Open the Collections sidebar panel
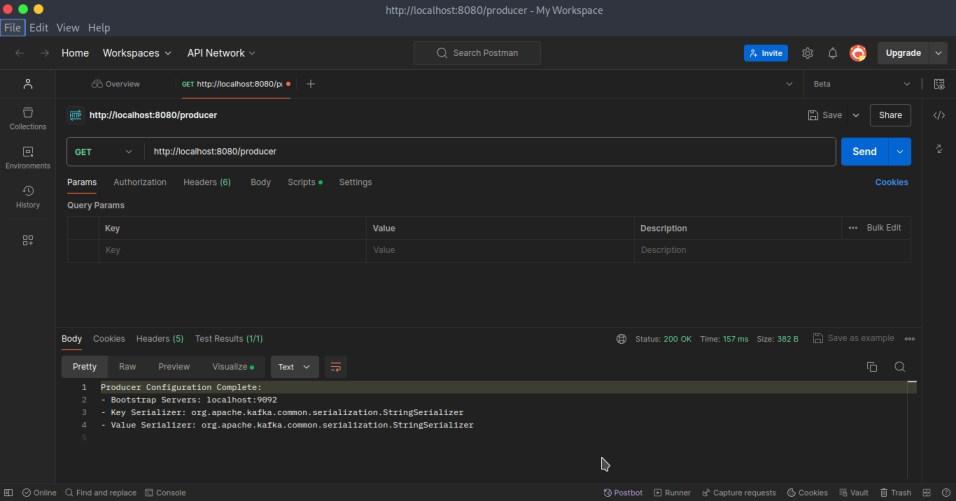This screenshot has width=956, height=501. pos(27,118)
